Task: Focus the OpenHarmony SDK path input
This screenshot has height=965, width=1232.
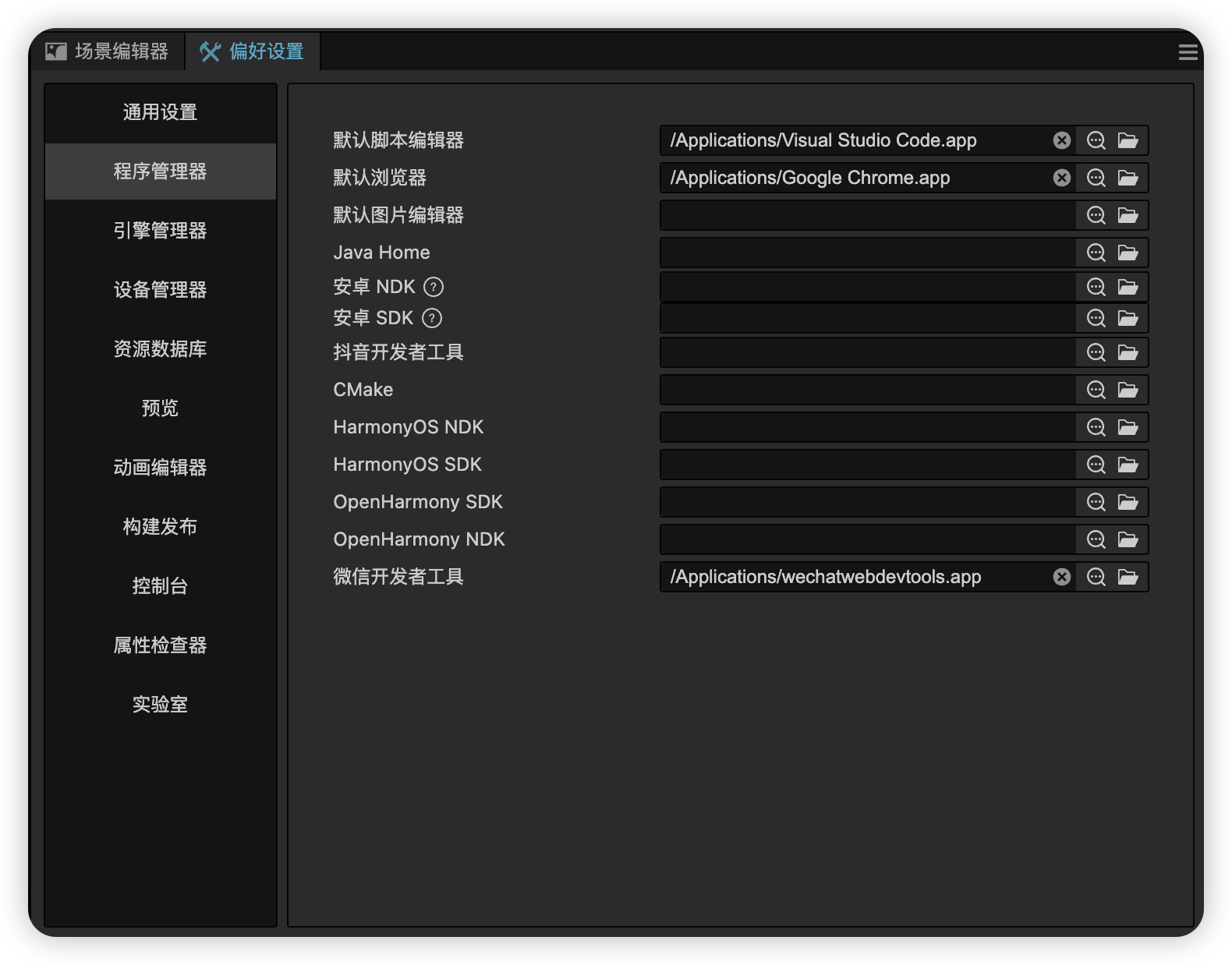Action: (x=867, y=502)
